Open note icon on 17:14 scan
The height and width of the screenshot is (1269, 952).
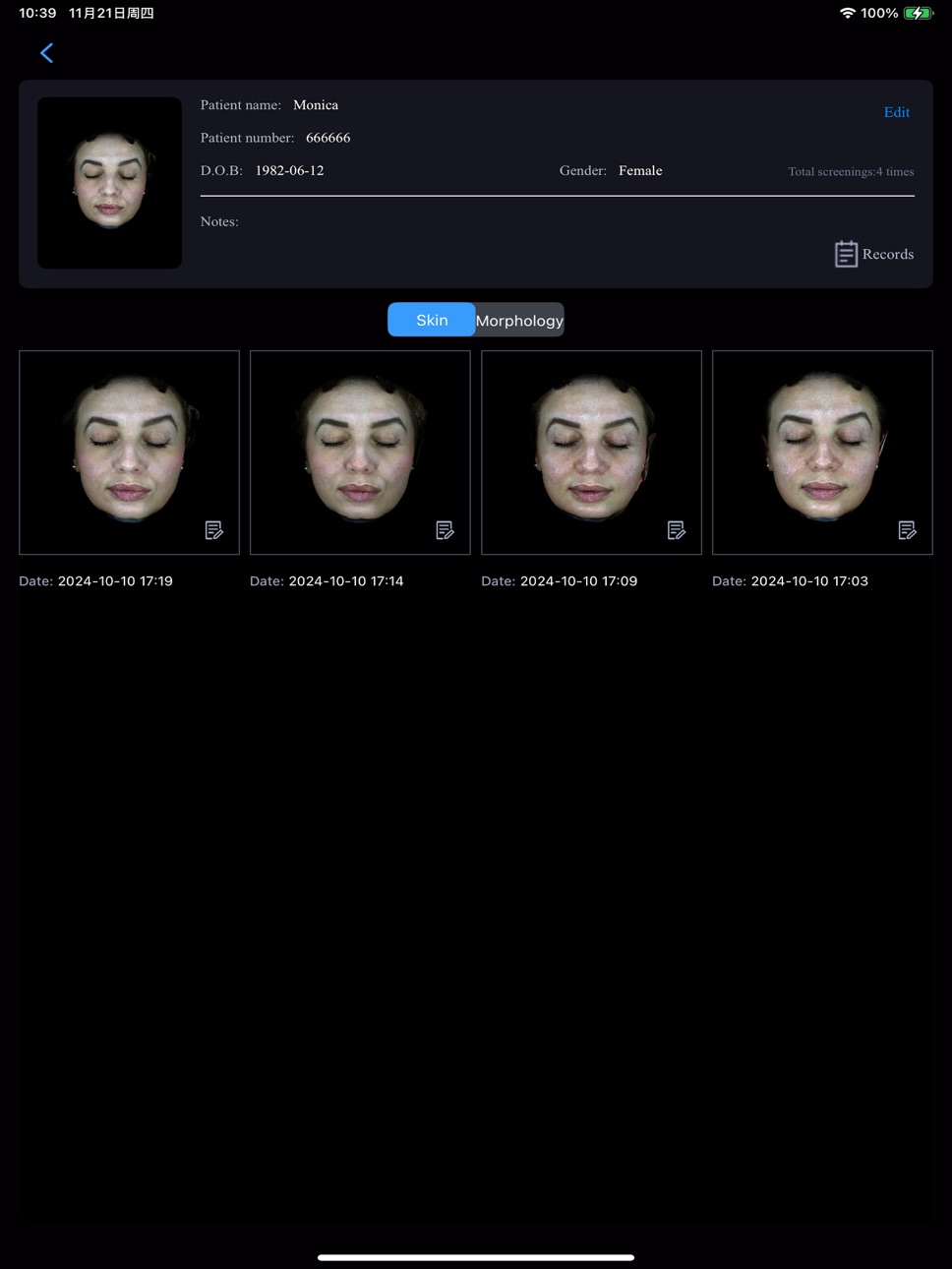coord(445,530)
